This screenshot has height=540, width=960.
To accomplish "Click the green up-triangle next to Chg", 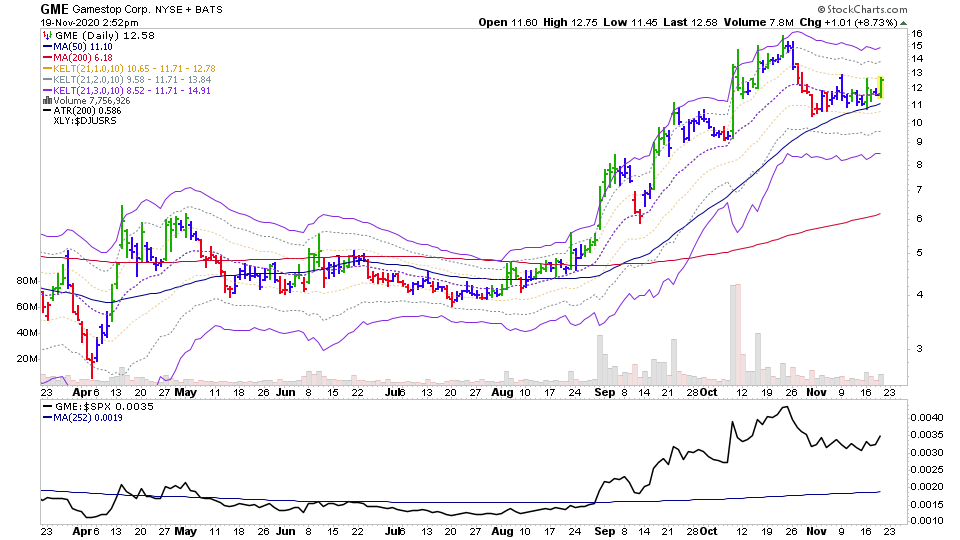I will pos(904,23).
